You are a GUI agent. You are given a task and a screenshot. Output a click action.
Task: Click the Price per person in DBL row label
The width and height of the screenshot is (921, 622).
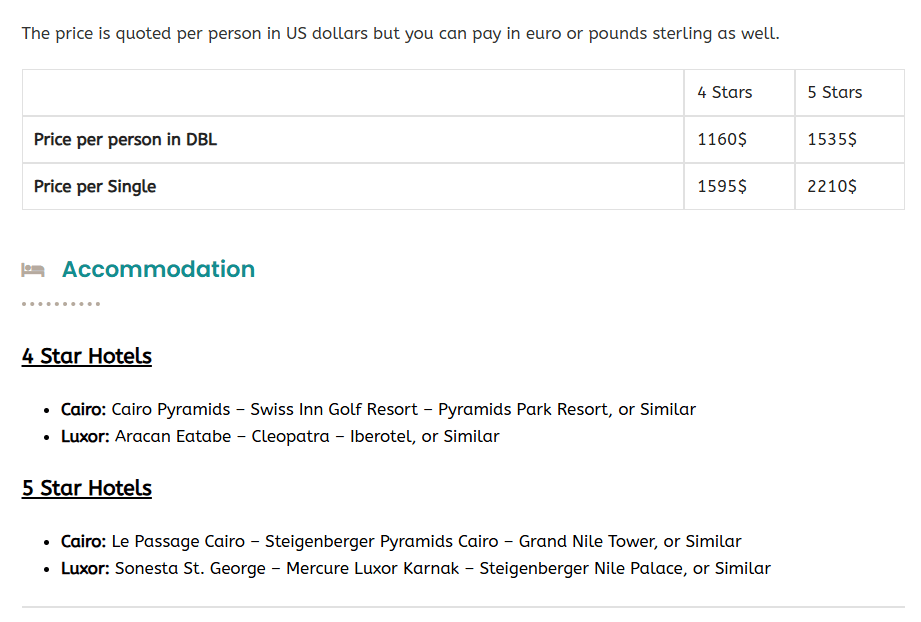(125, 139)
